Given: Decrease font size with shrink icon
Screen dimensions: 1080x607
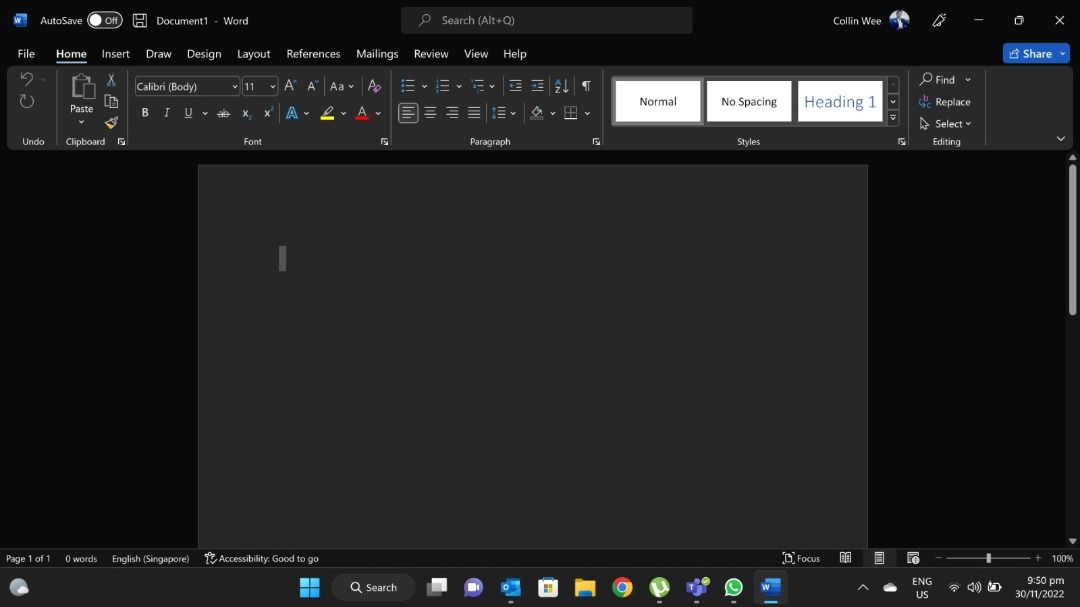Looking at the screenshot, I should point(312,85).
